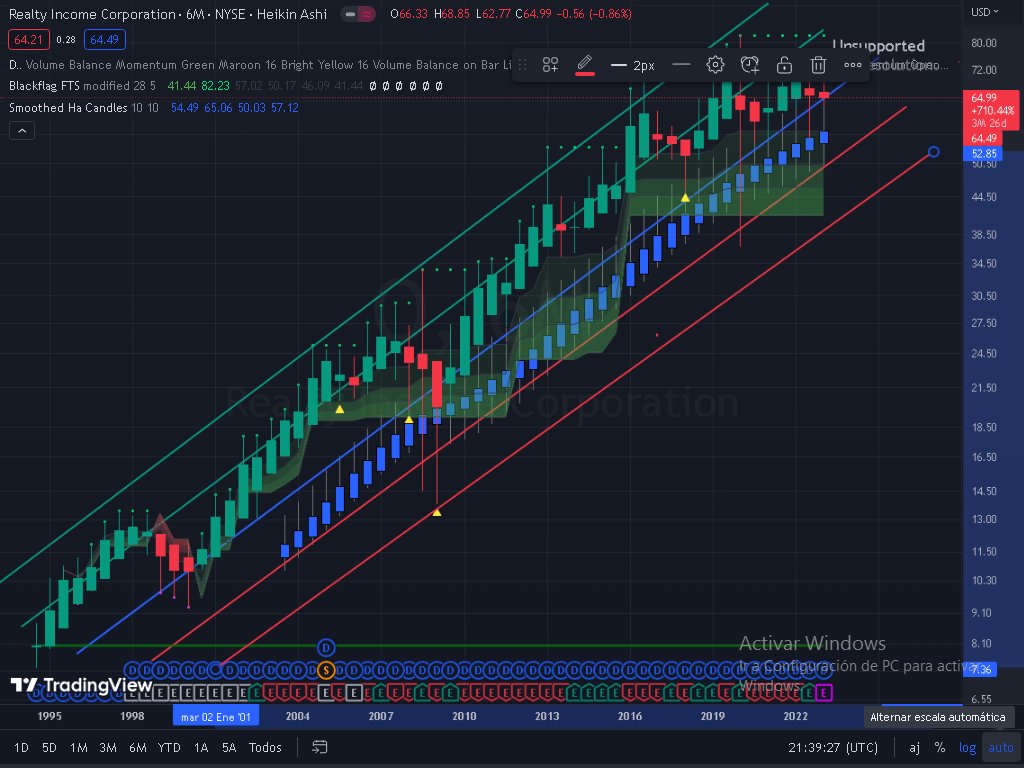The image size is (1024, 768).
Task: Open the line style selector
Action: 681,65
